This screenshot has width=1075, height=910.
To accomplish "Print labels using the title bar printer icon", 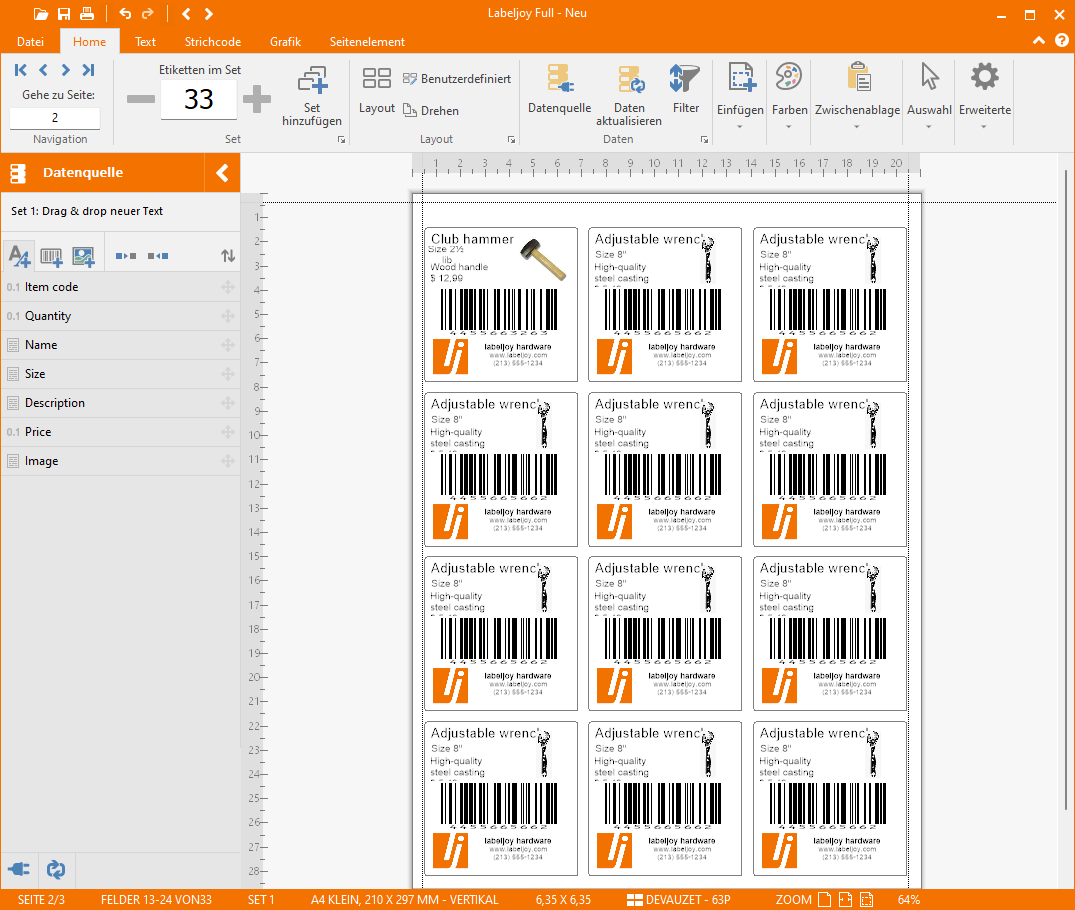I will [x=87, y=14].
